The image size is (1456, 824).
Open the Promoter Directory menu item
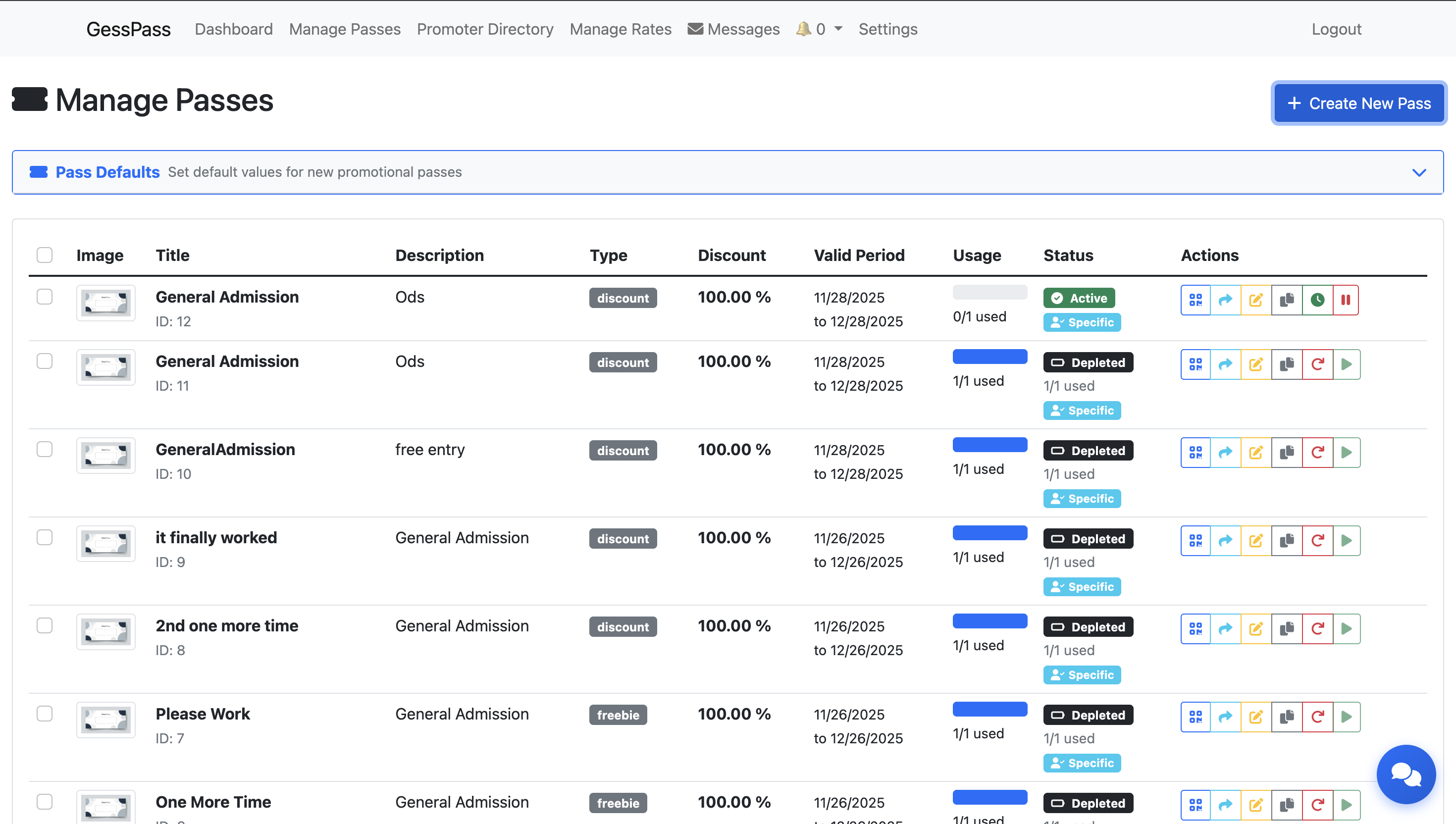coord(485,29)
